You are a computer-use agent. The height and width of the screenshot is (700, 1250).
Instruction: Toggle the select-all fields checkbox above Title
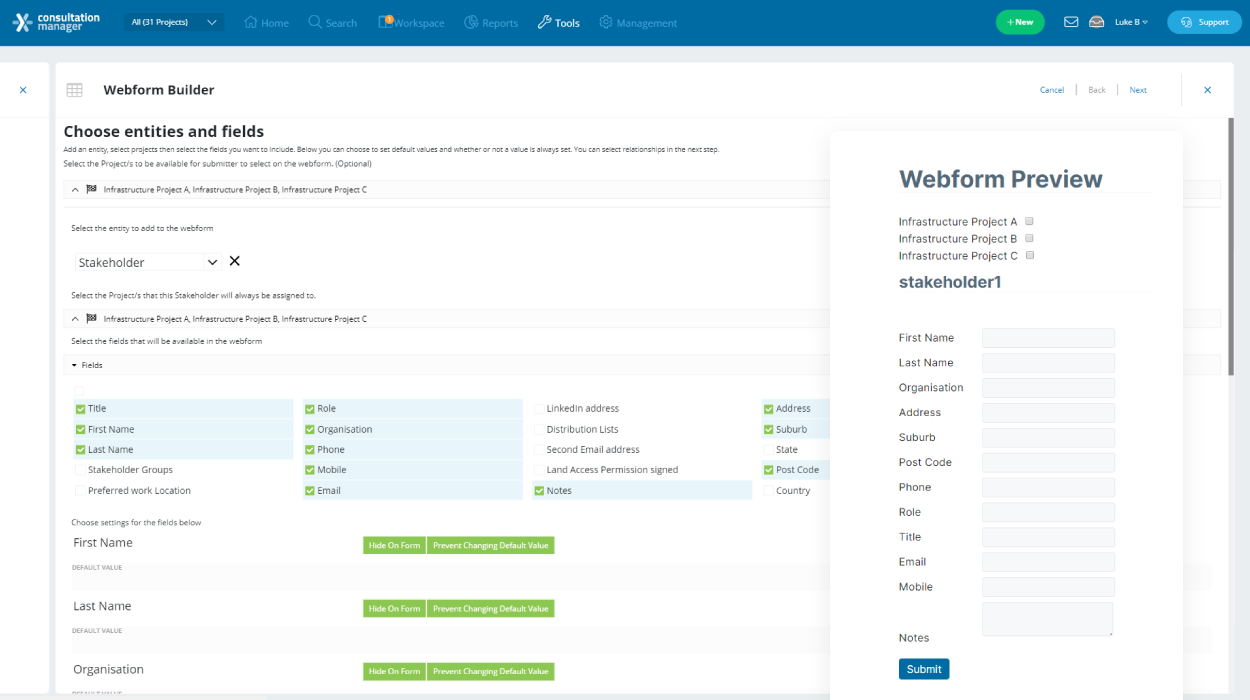click(80, 391)
